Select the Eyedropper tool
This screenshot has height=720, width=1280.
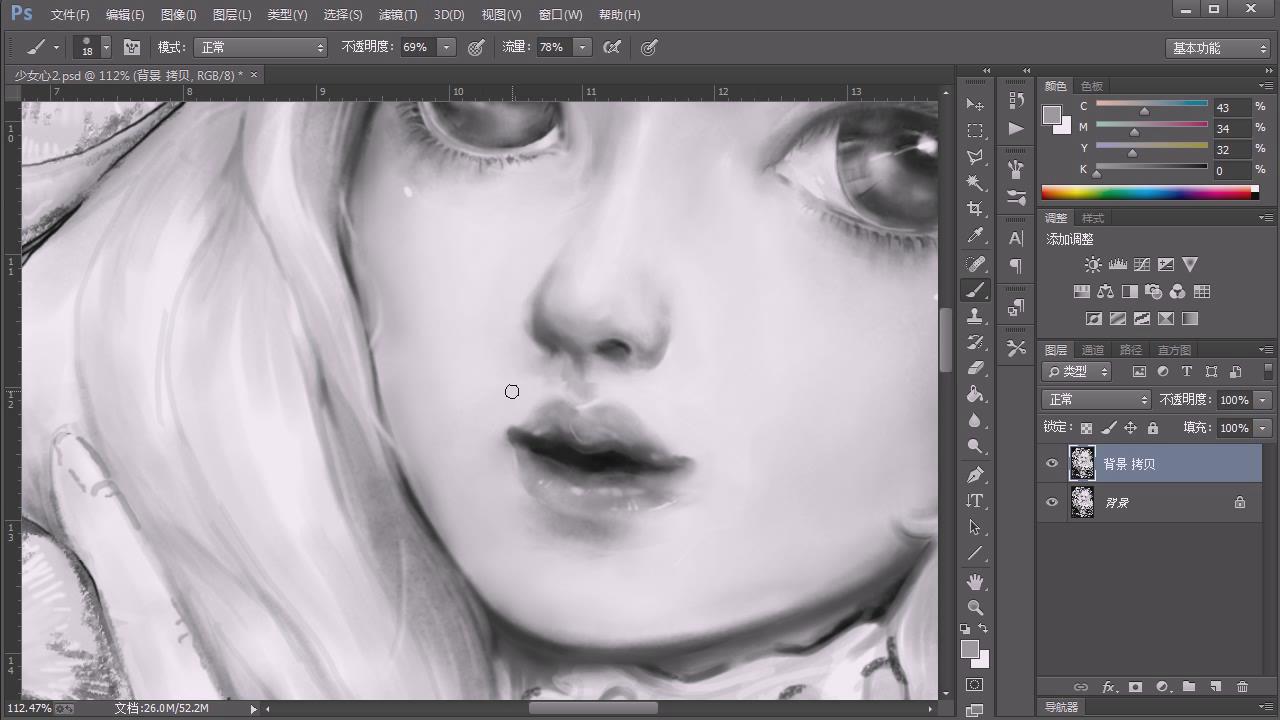(x=975, y=236)
